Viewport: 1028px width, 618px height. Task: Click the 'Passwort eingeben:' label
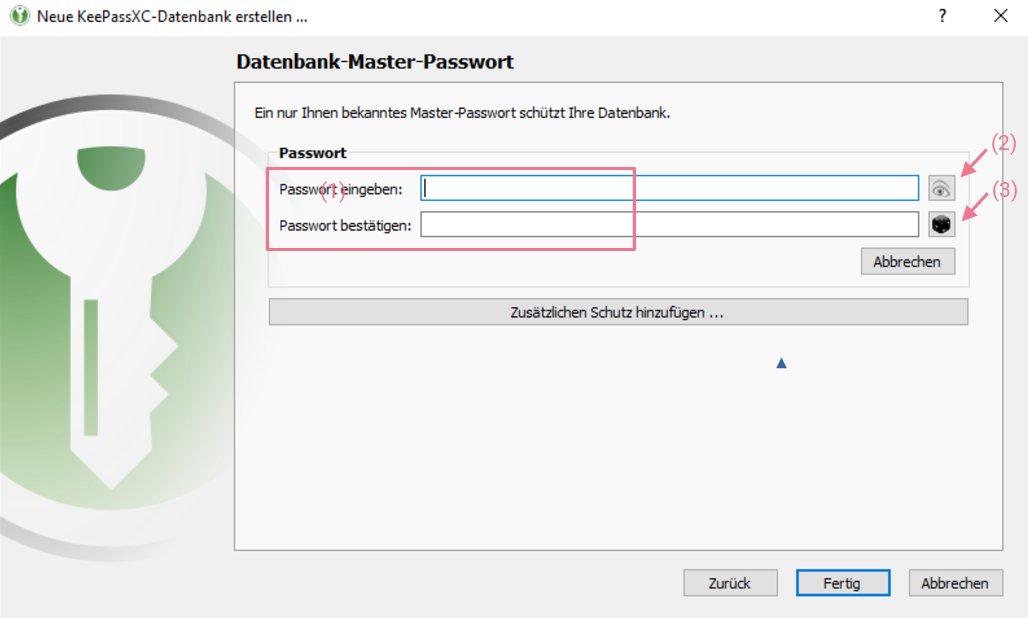click(x=341, y=189)
